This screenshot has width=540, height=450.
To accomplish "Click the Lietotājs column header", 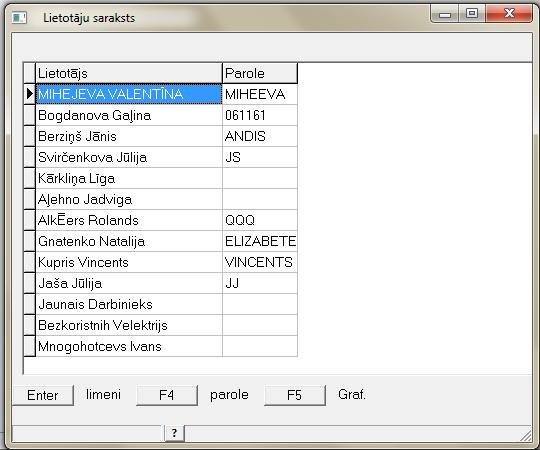I will point(129,73).
